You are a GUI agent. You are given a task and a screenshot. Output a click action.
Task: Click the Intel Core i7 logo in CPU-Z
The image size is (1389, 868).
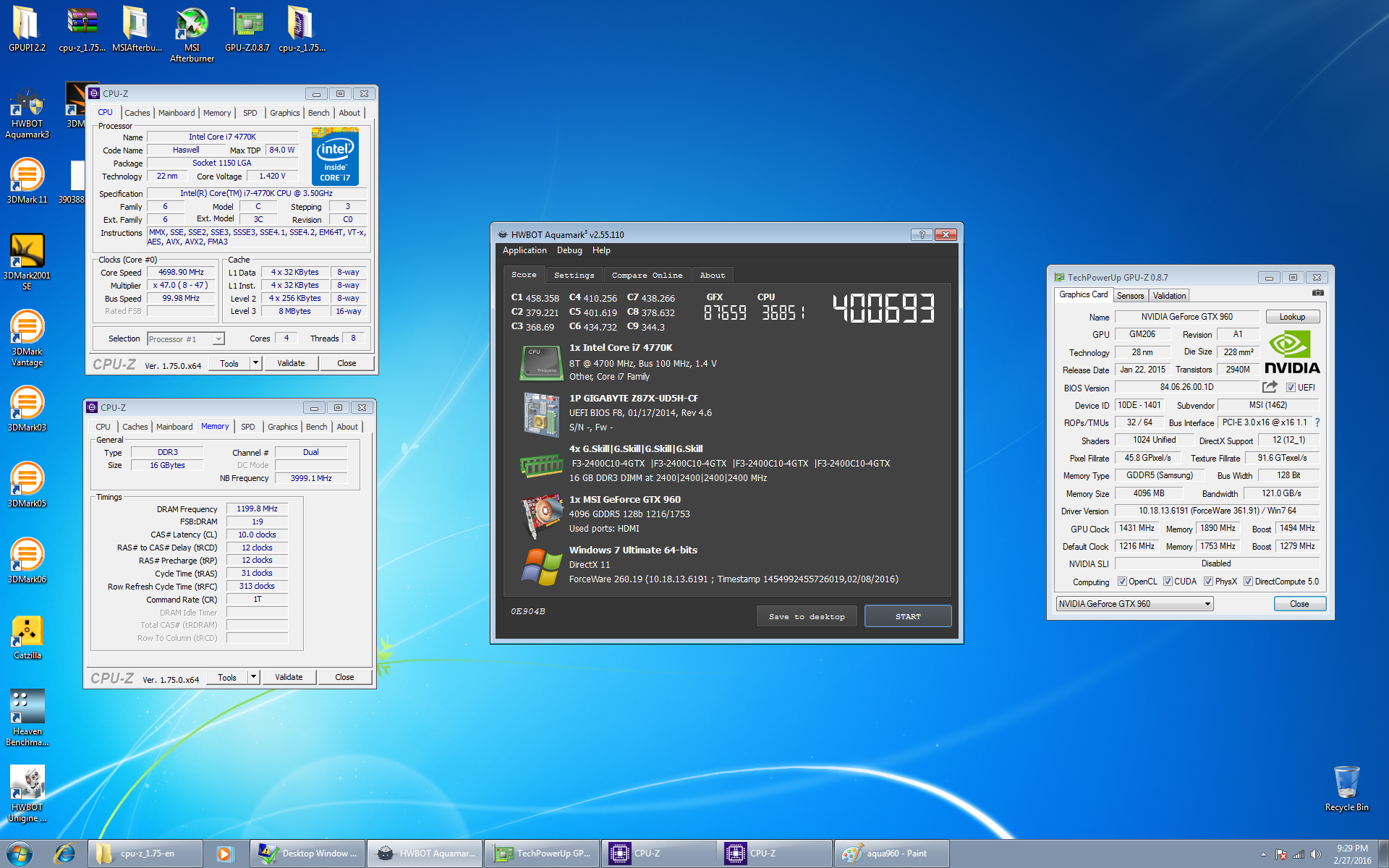pos(335,156)
